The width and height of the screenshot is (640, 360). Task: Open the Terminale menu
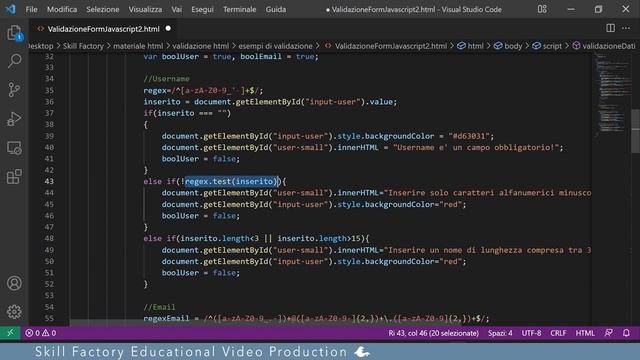(x=240, y=9)
